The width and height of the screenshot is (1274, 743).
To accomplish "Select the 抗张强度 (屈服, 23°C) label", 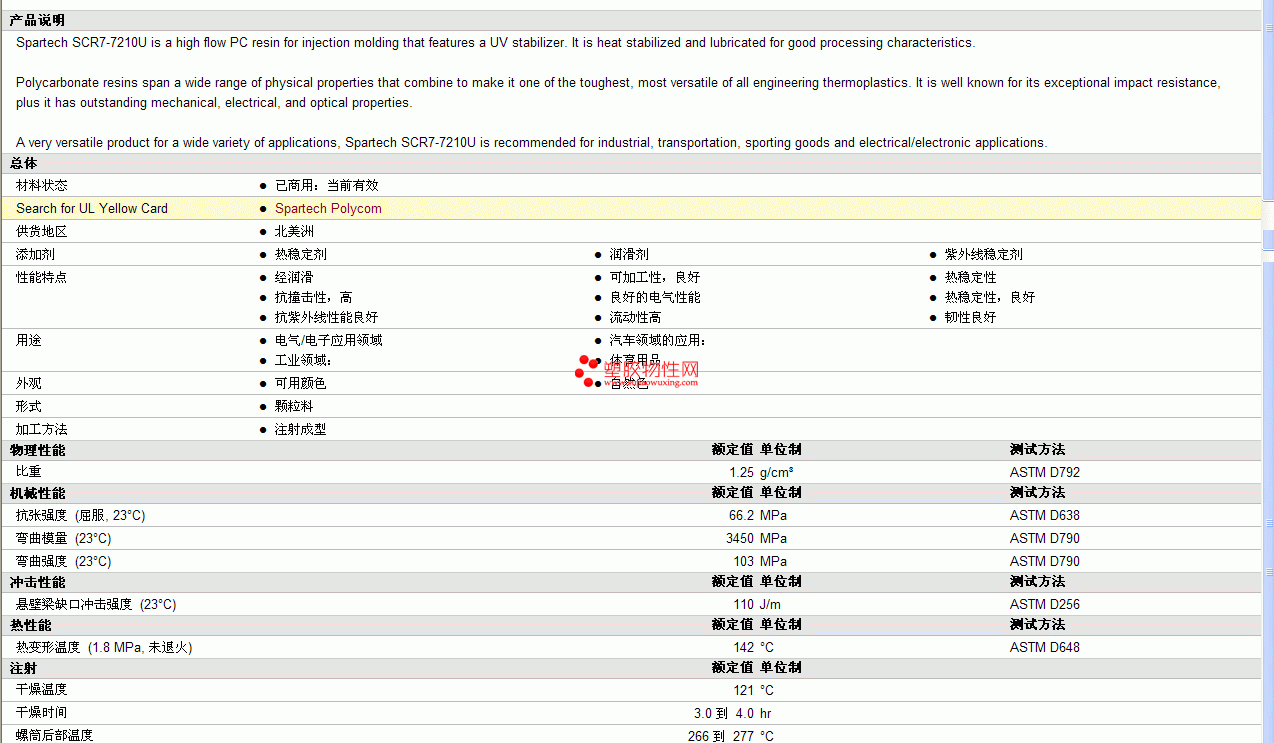I will (81, 515).
